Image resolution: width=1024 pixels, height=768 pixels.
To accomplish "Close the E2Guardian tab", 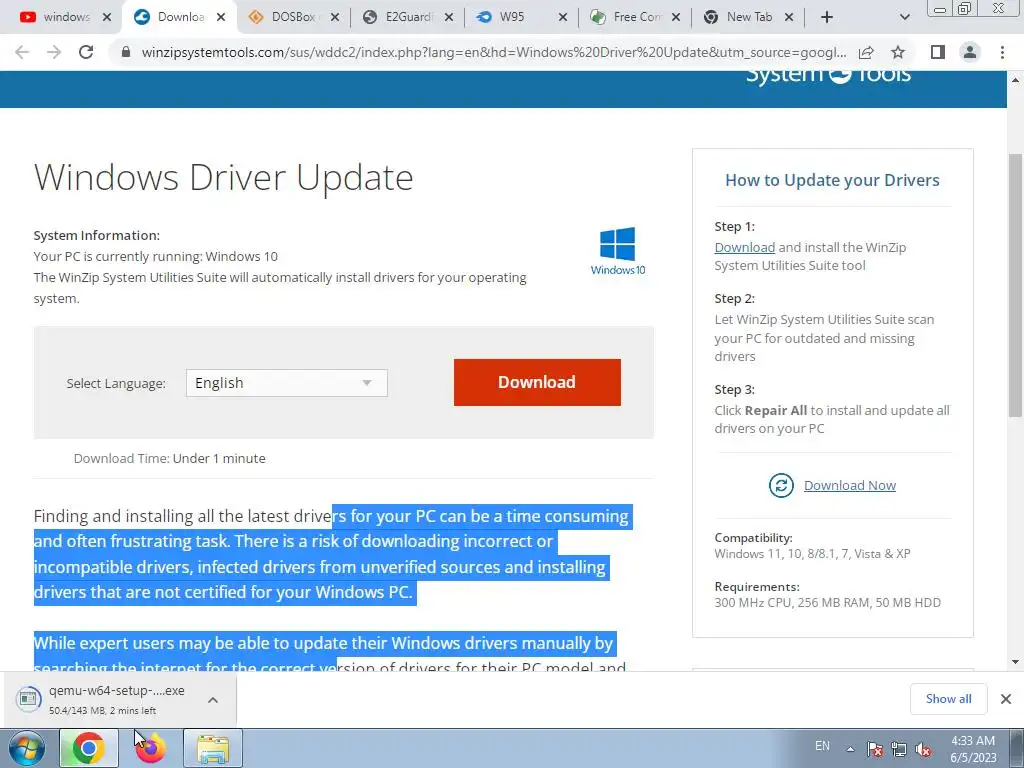I will pyautogui.click(x=449, y=17).
